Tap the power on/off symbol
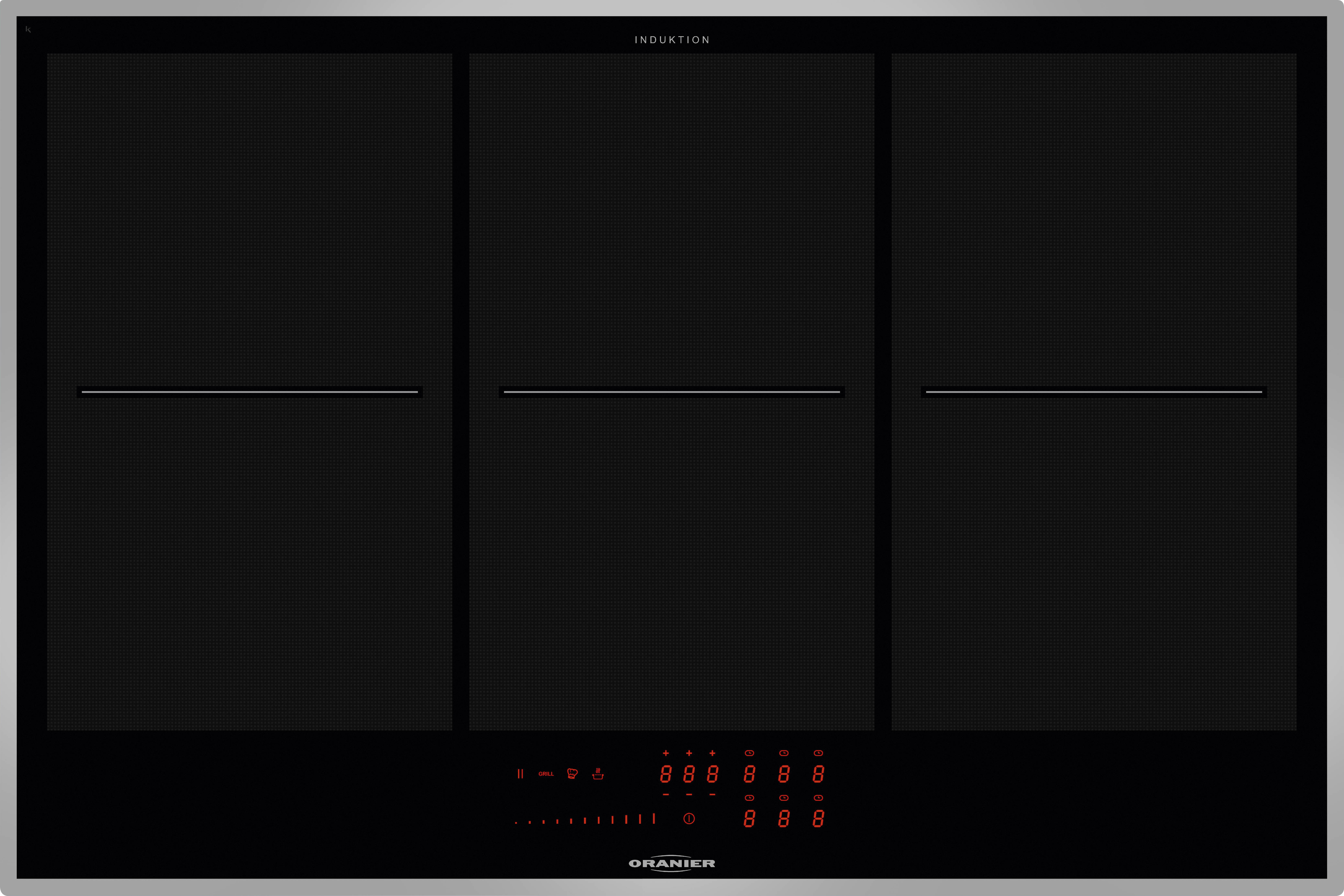1344x896 pixels. tap(689, 819)
